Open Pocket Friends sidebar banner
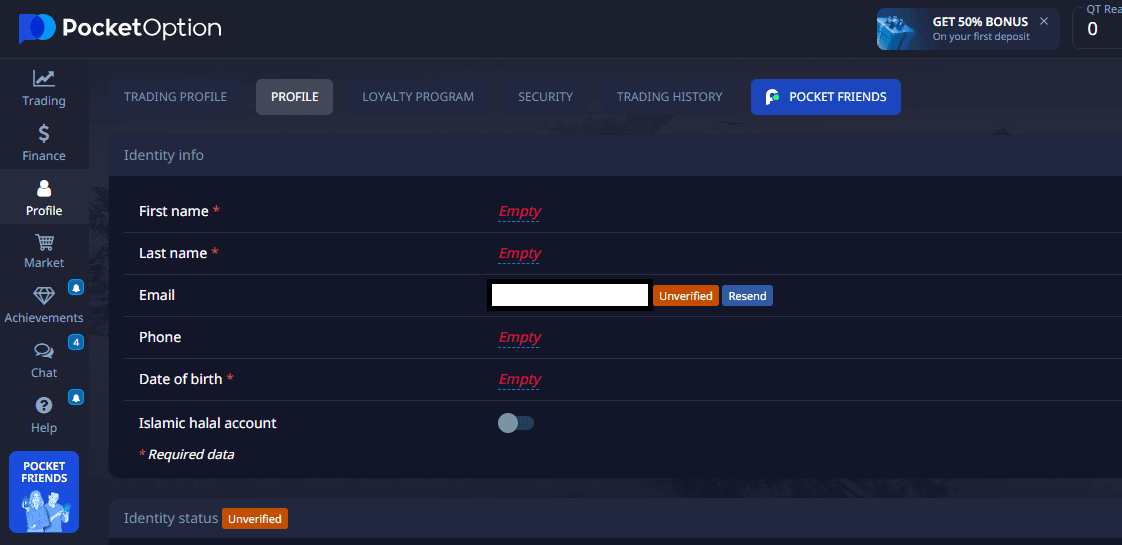The height and width of the screenshot is (545, 1122). 44,491
